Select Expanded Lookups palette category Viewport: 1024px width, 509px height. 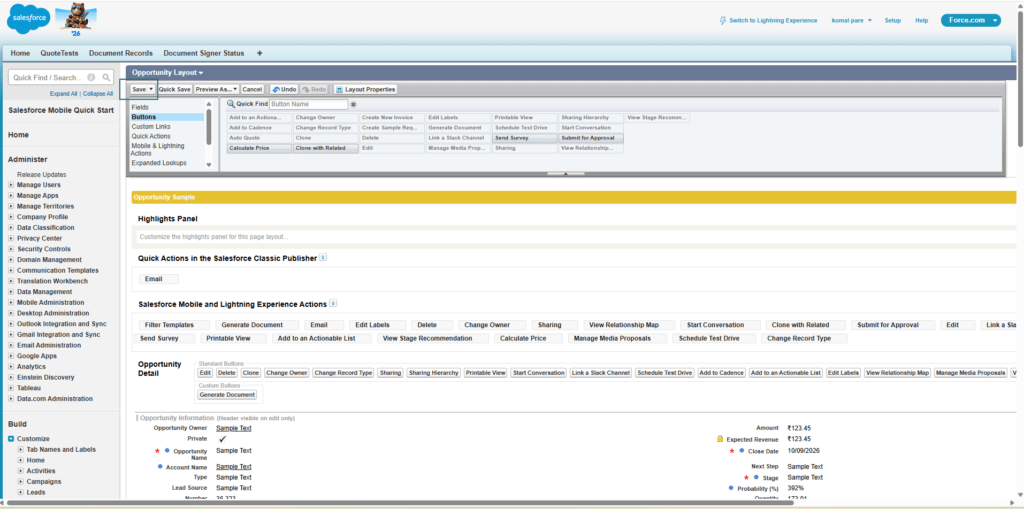pyautogui.click(x=159, y=163)
